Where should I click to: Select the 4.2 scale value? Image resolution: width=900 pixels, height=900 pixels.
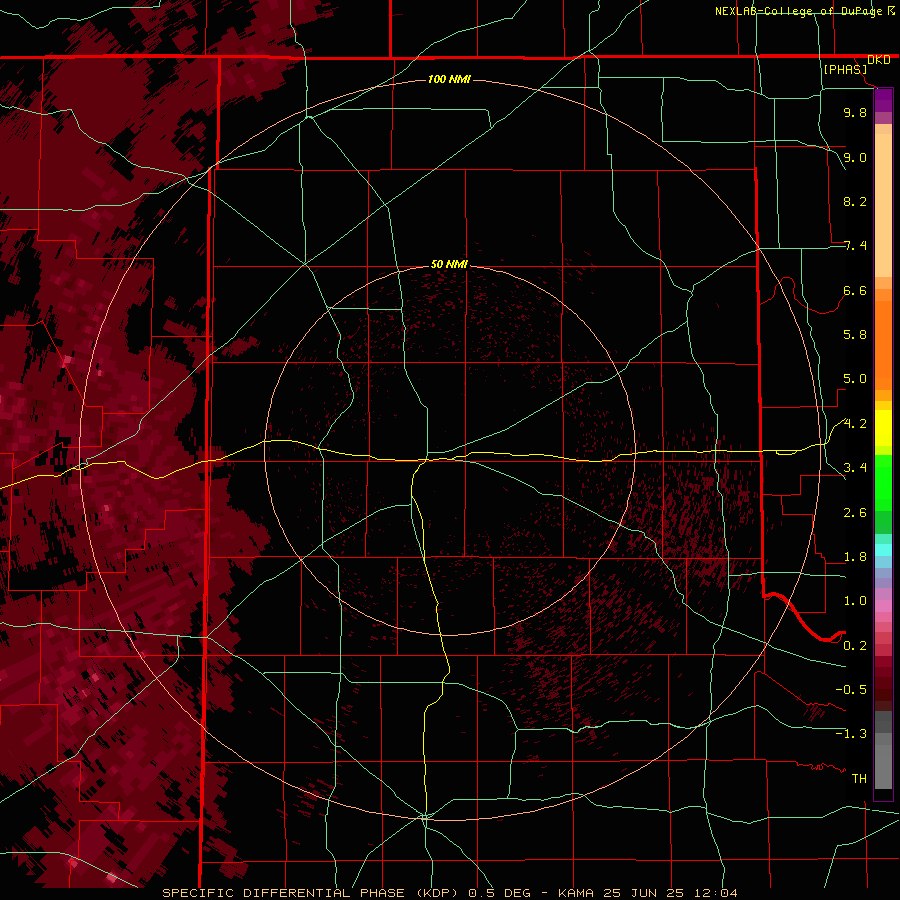pos(855,424)
